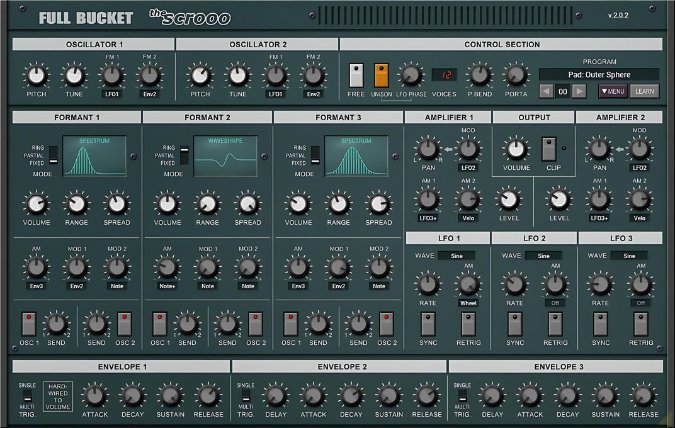This screenshot has height=428, width=675.
Task: Open LFO 1 WAVE Sine selector
Action: 456,256
